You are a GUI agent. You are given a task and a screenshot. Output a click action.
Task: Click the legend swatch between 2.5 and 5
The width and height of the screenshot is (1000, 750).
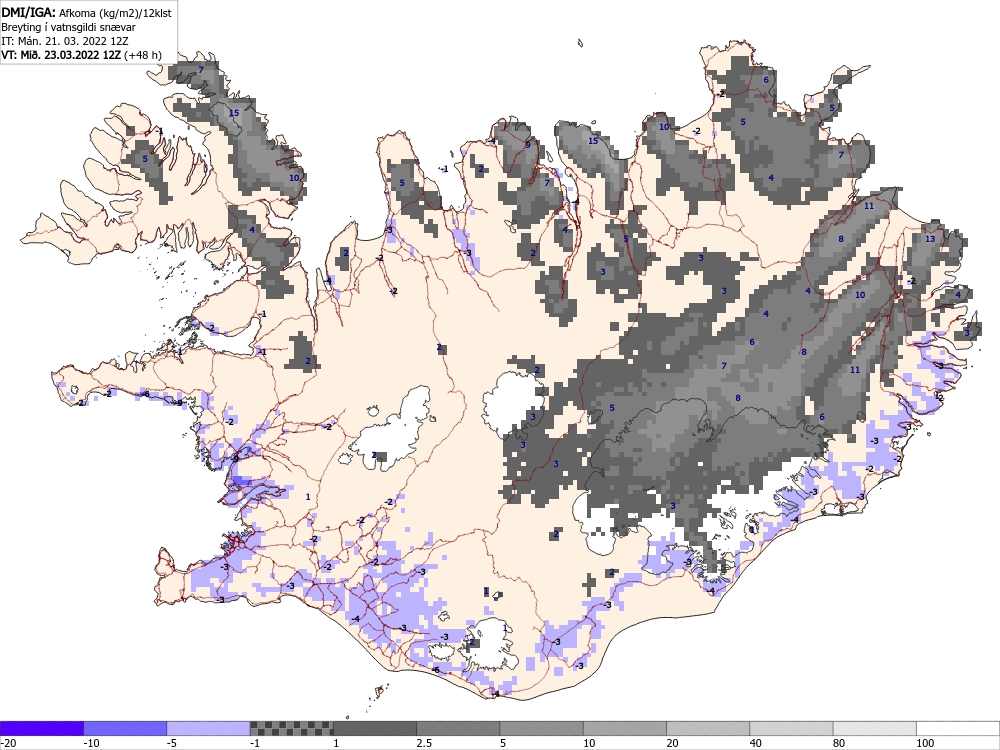point(458,728)
